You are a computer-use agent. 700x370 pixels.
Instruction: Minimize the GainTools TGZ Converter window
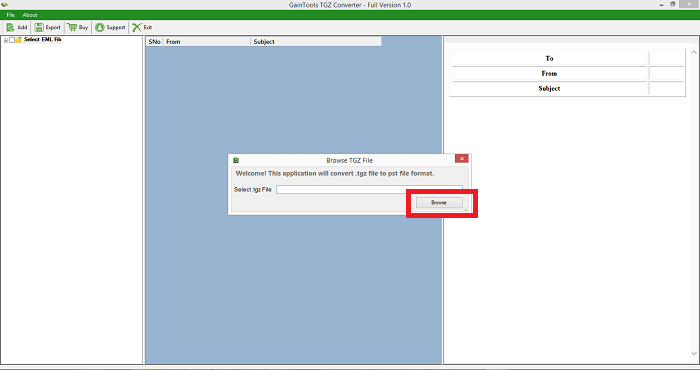click(x=662, y=4)
